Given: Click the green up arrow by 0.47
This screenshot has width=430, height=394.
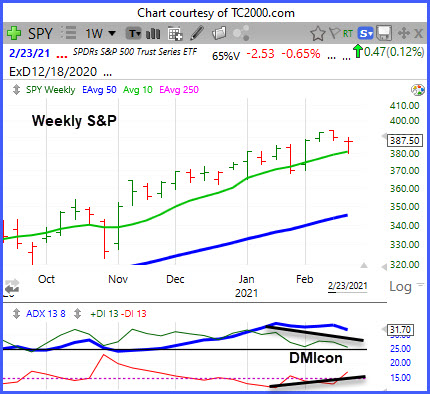Looking at the screenshot, I should (358, 51).
